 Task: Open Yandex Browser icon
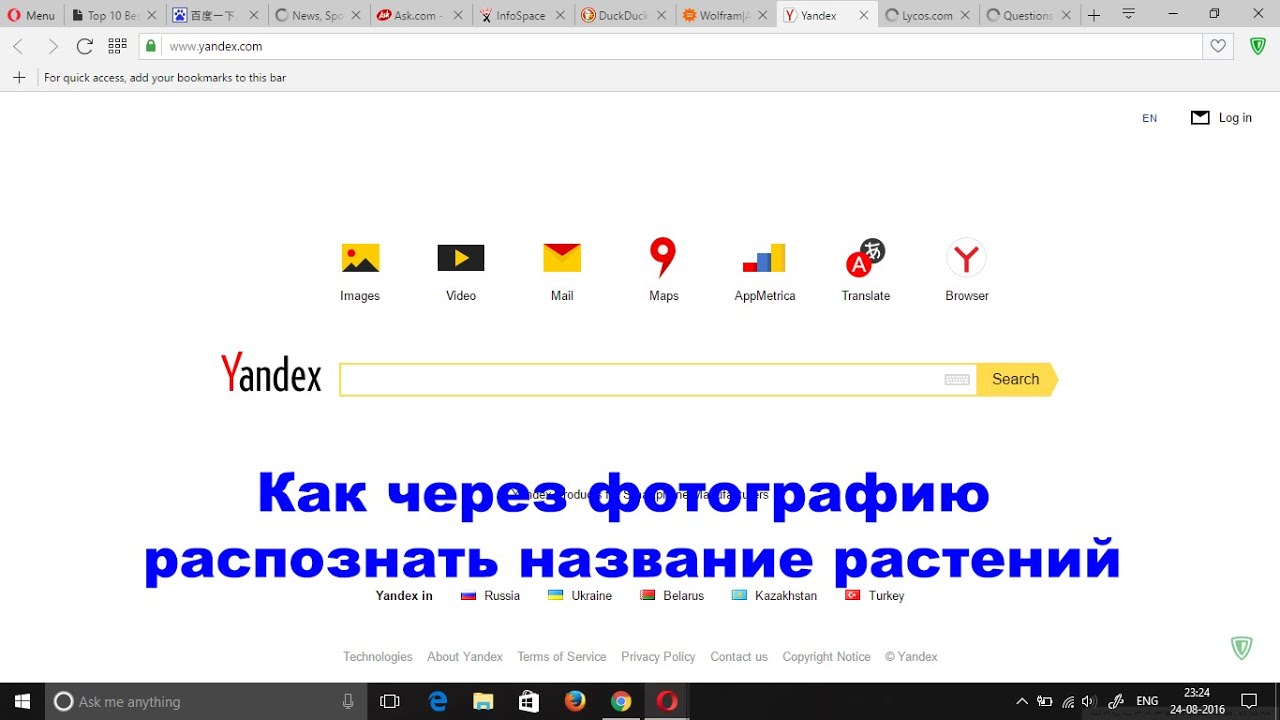[966, 258]
